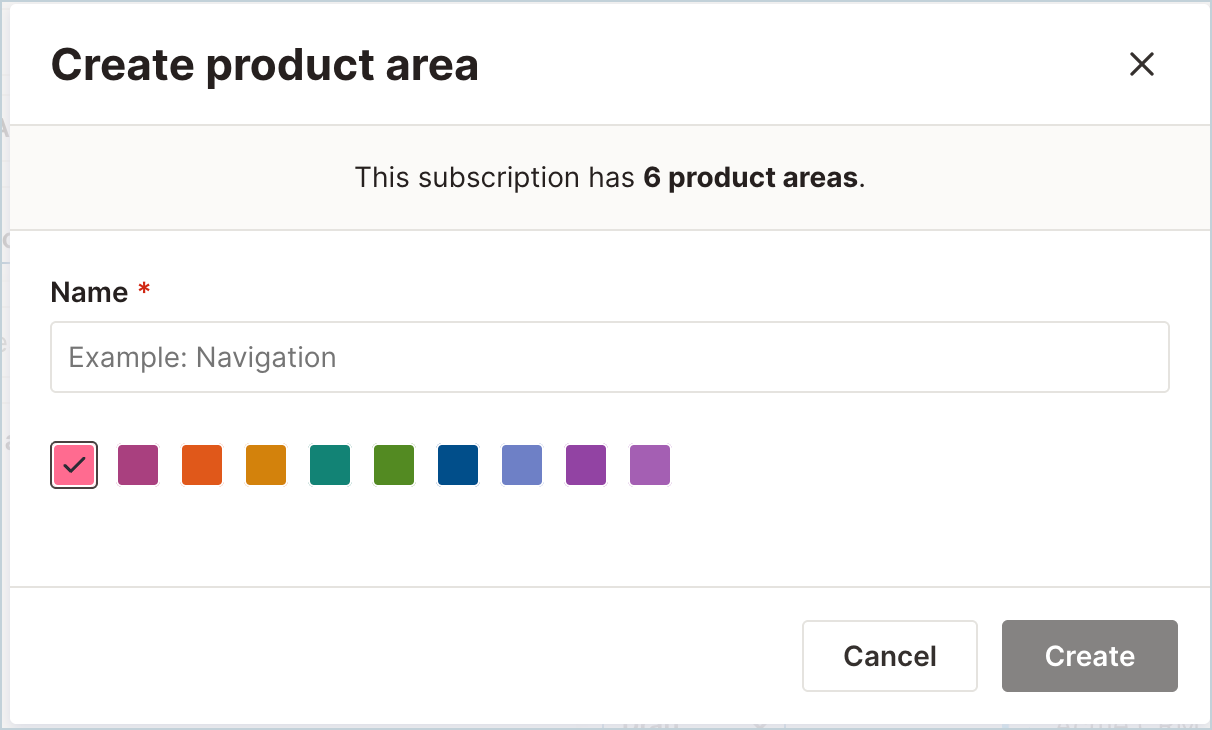Pick the red-orange color swatch
The height and width of the screenshot is (730, 1212).
point(202,465)
